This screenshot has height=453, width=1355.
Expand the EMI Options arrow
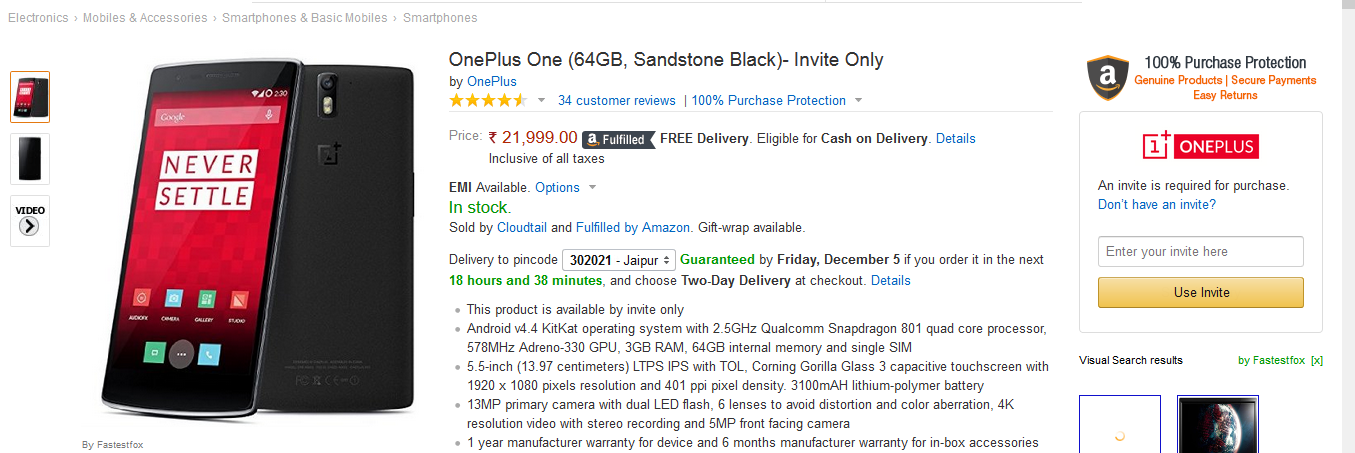[x=592, y=187]
